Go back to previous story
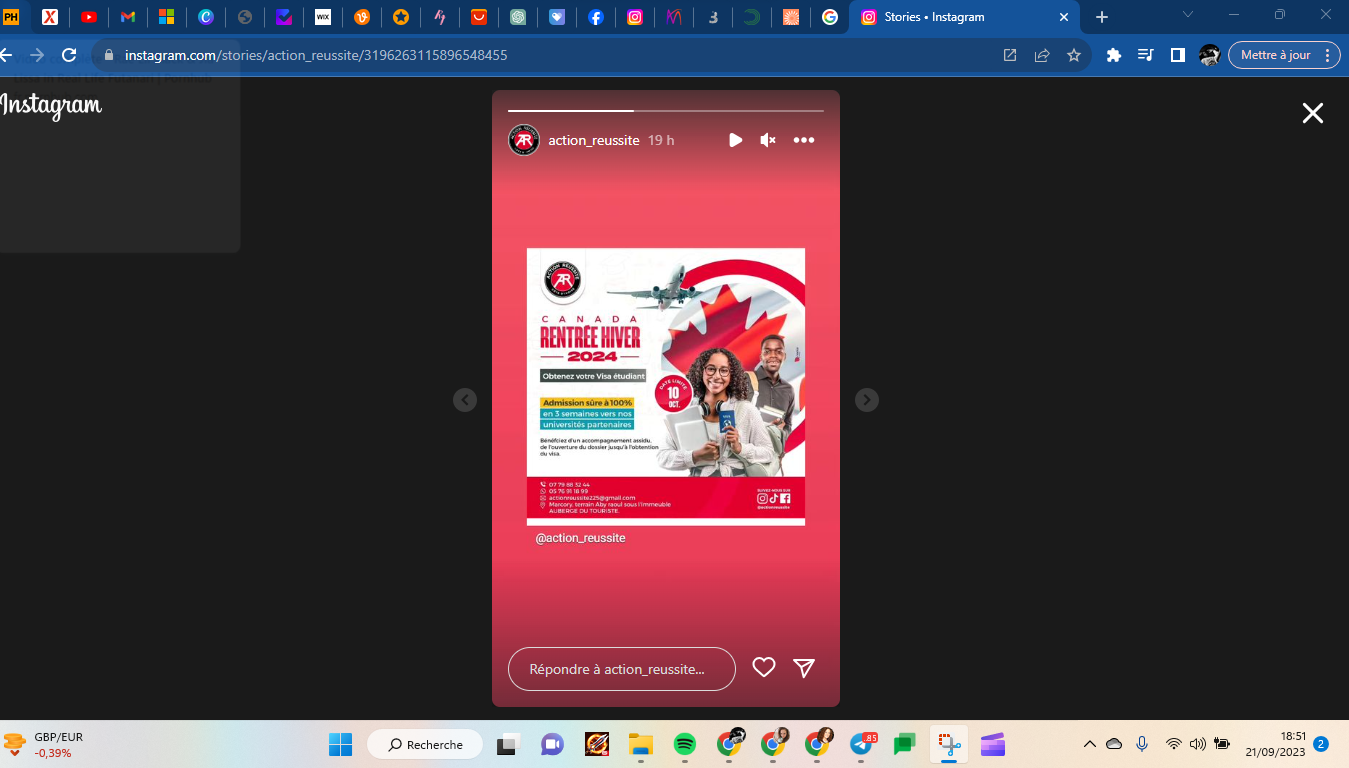 464,400
